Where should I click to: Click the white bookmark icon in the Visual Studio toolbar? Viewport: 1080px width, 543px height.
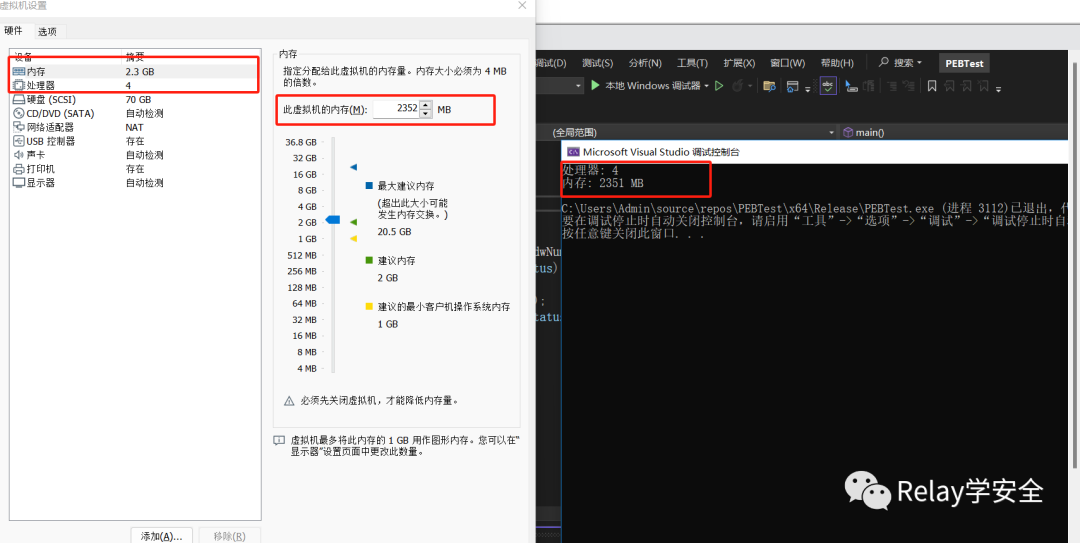click(x=932, y=86)
